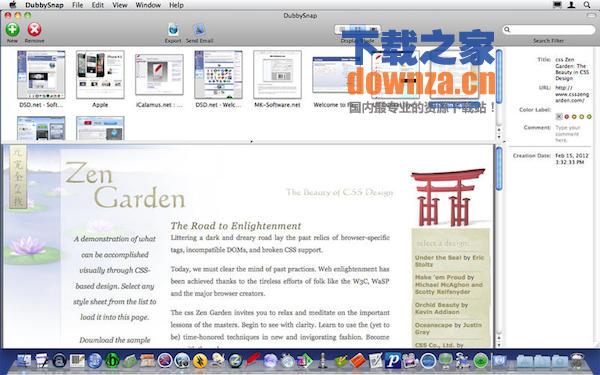The width and height of the screenshot is (600, 375).
Task: Click the thumbnail pane scroll down arrow
Action: [499, 137]
